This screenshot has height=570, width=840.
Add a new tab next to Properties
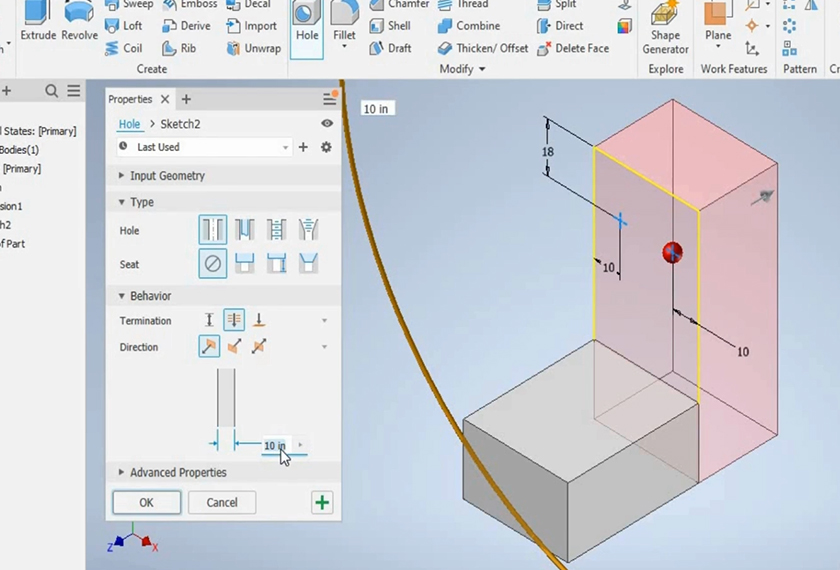[186, 99]
